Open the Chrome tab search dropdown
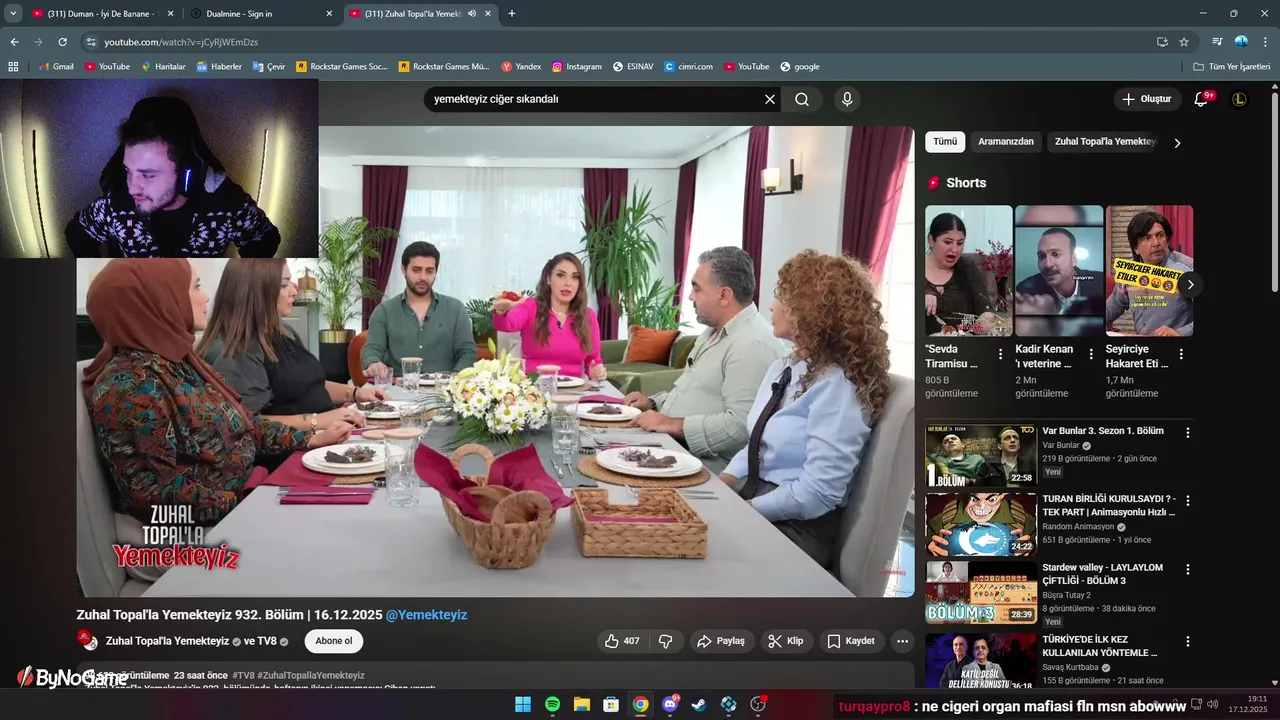The height and width of the screenshot is (720, 1280). click(13, 14)
